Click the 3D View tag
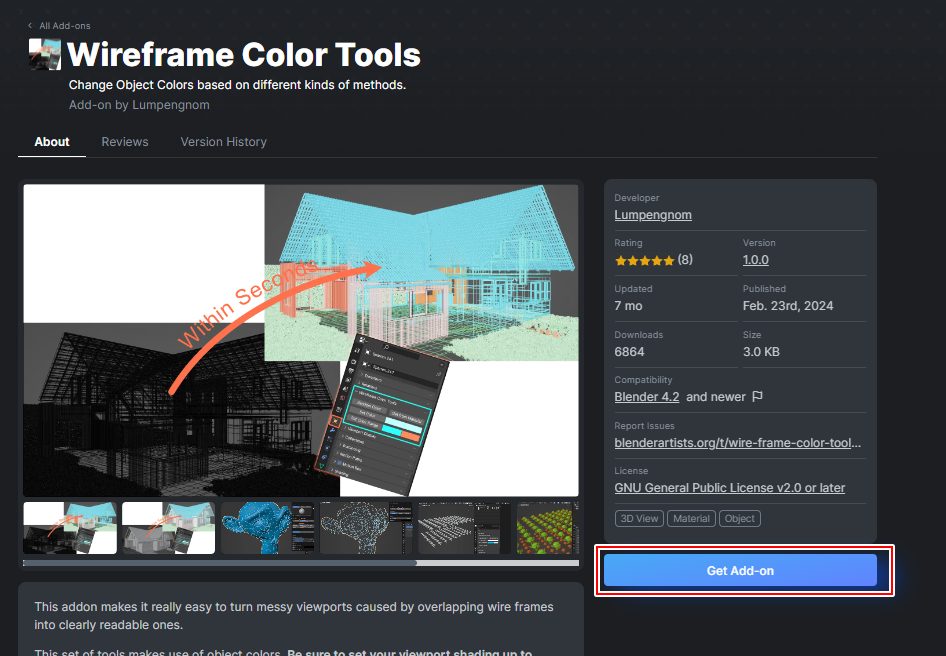Screen dimensions: 946x656 pos(639,518)
